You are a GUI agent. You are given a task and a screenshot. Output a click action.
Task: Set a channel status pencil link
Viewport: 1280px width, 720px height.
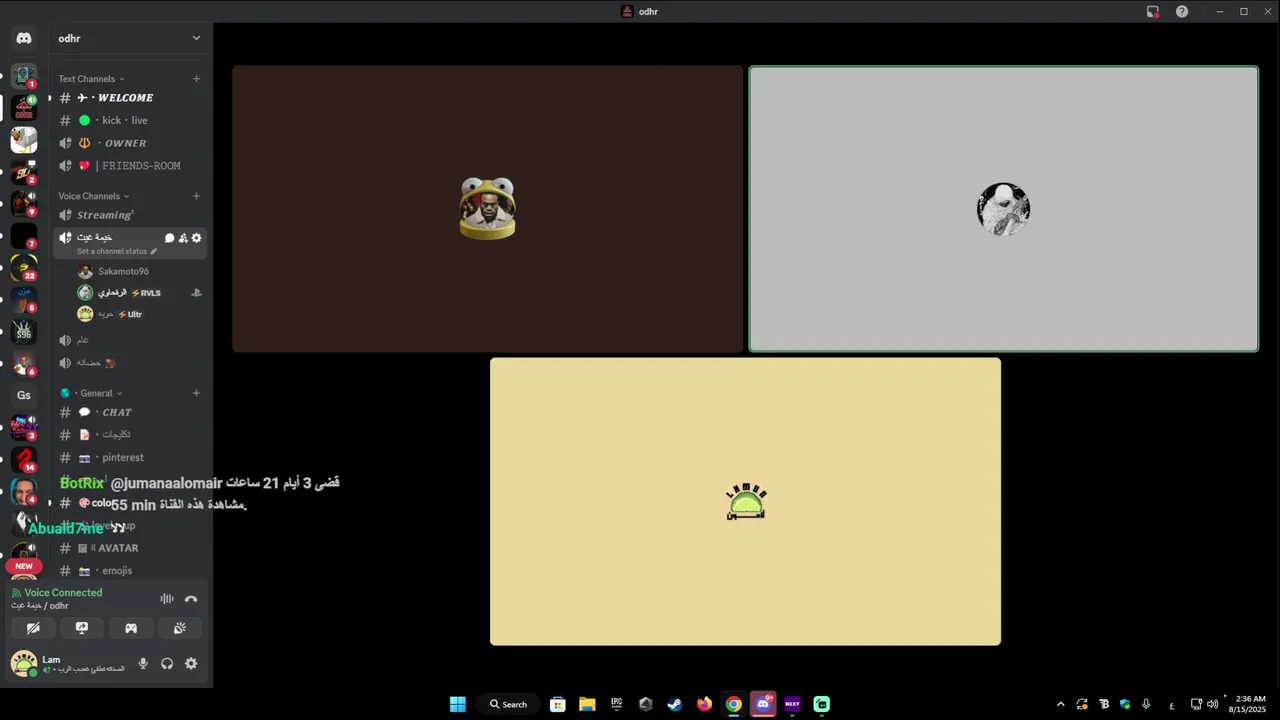pyautogui.click(x=117, y=251)
